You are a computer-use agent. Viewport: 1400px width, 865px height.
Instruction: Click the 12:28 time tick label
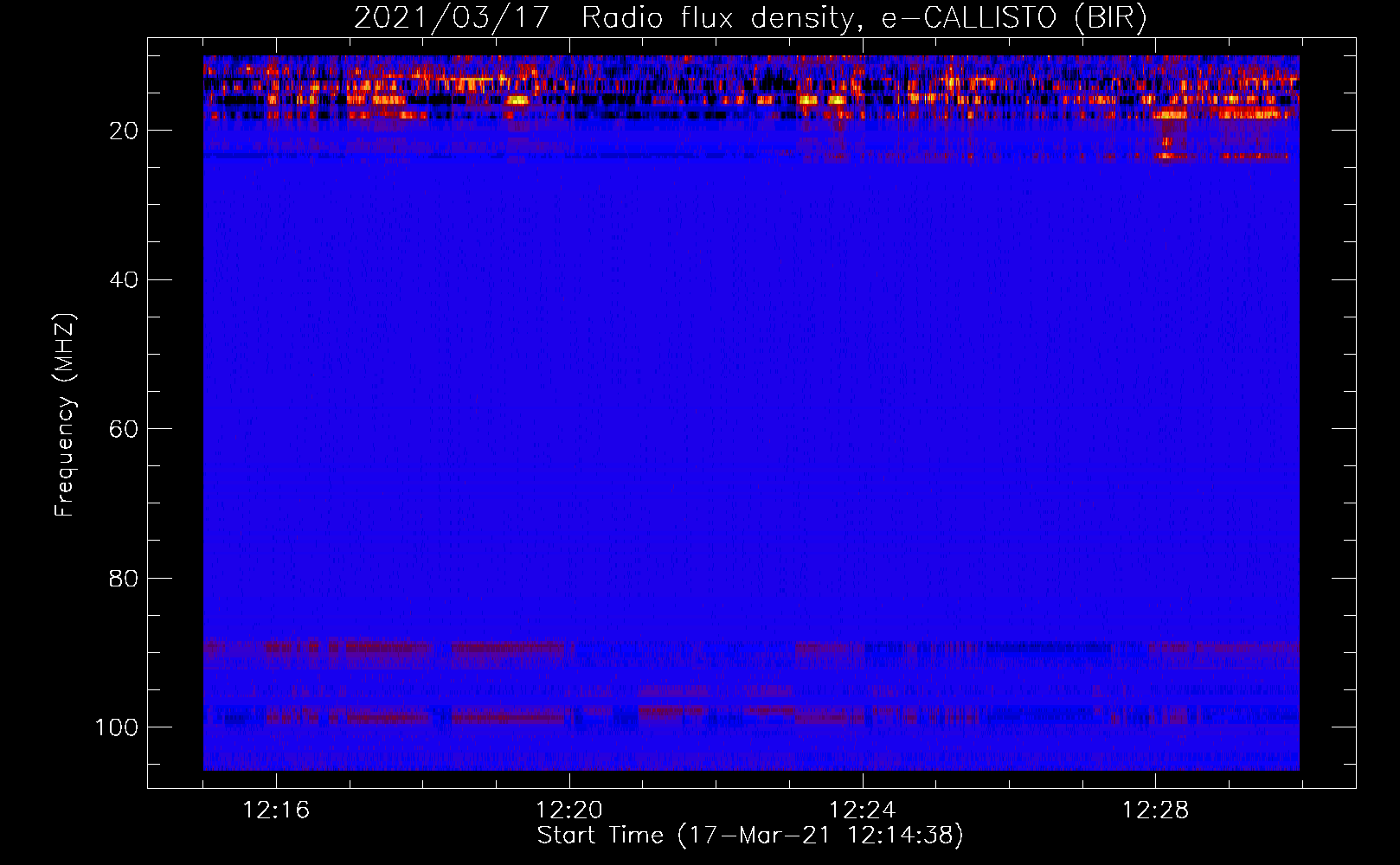(x=1156, y=811)
